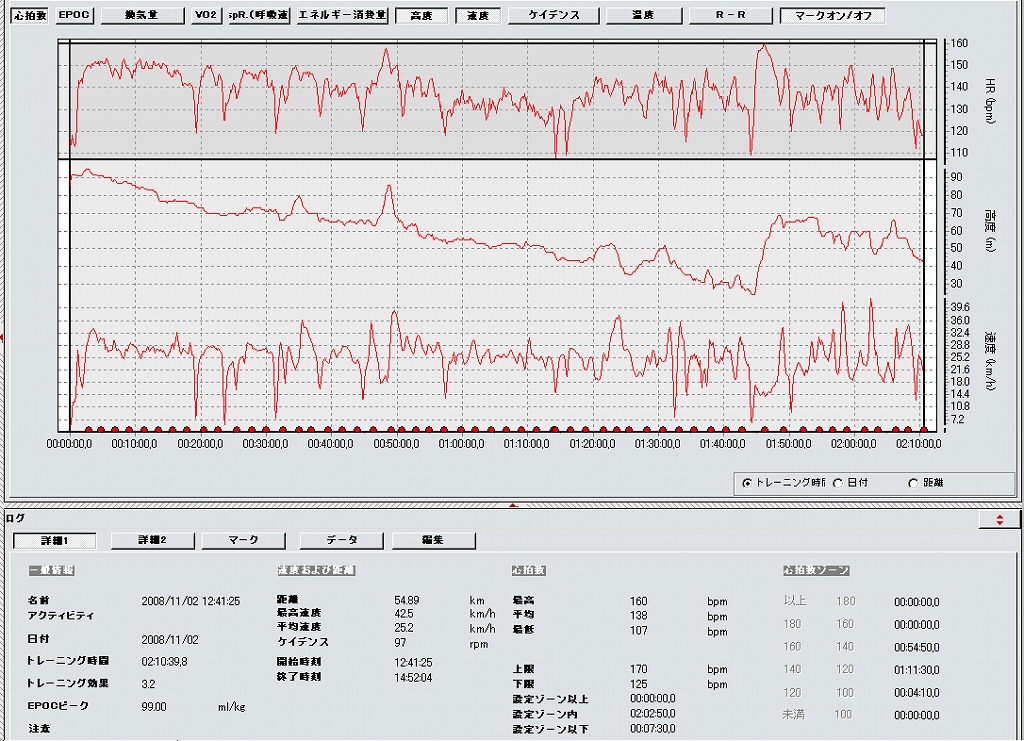Click the 速度 (km/h) axis title
Screen dimensions: 1024x741
coord(990,361)
